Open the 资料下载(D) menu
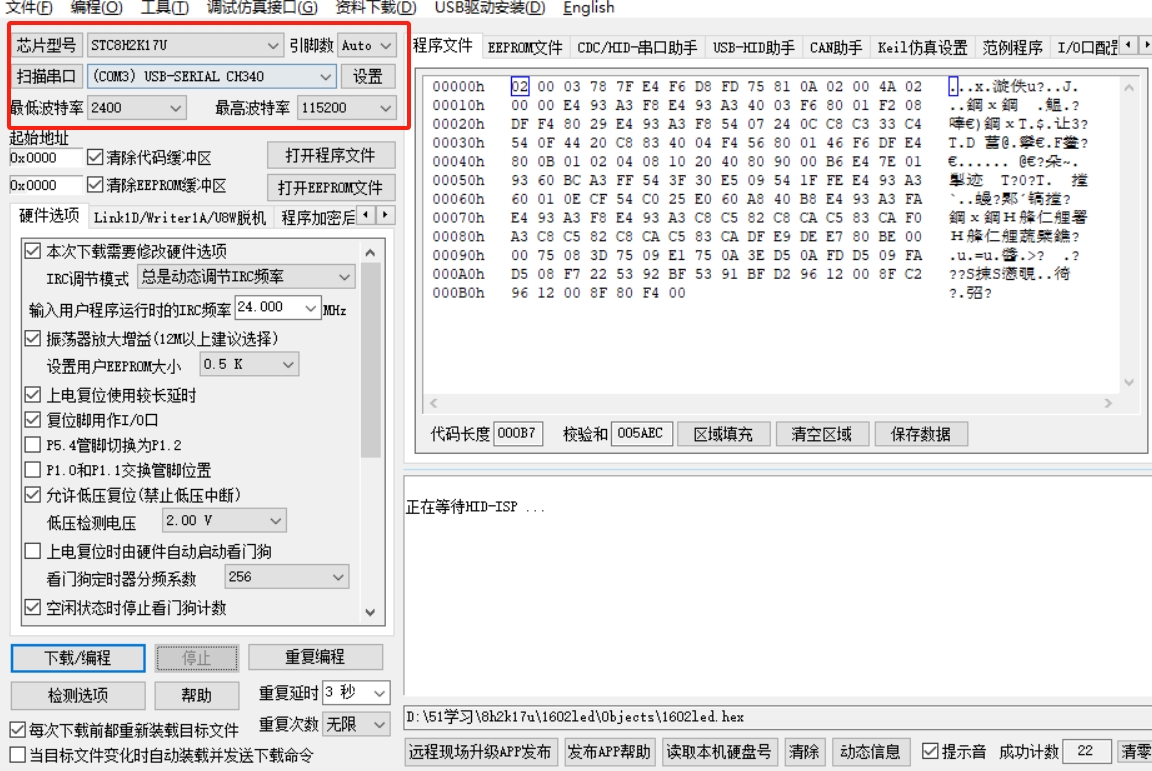Screen dimensions: 1152x771 point(375,7)
